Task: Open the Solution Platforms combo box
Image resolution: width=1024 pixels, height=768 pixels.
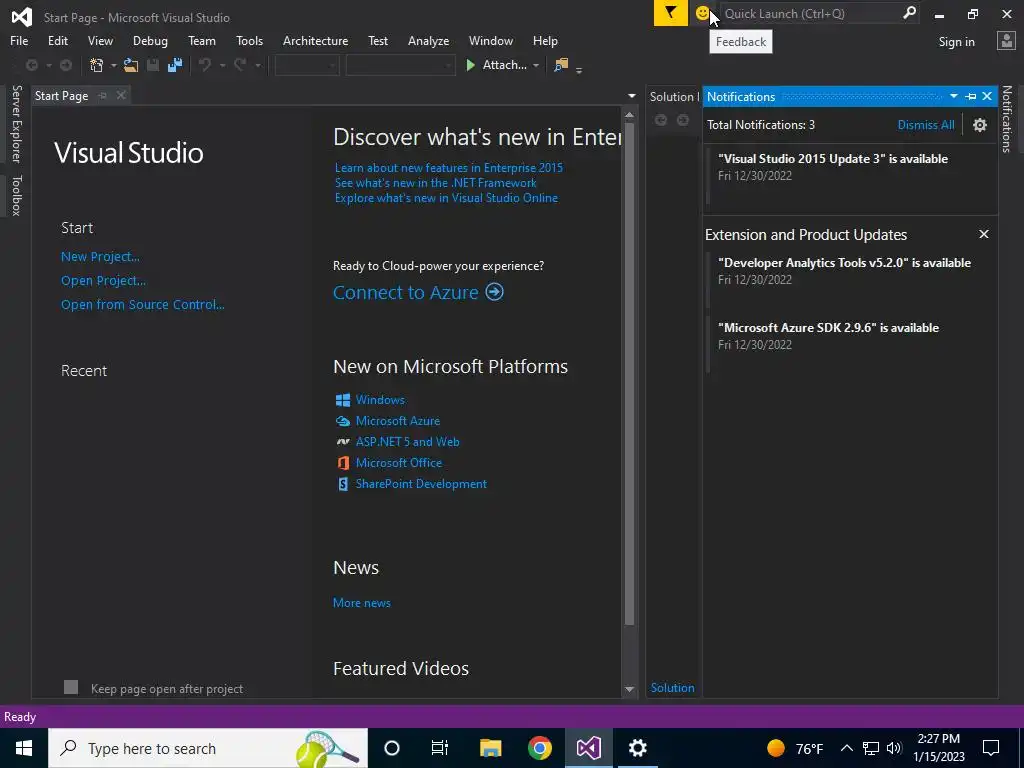Action: coord(400,65)
